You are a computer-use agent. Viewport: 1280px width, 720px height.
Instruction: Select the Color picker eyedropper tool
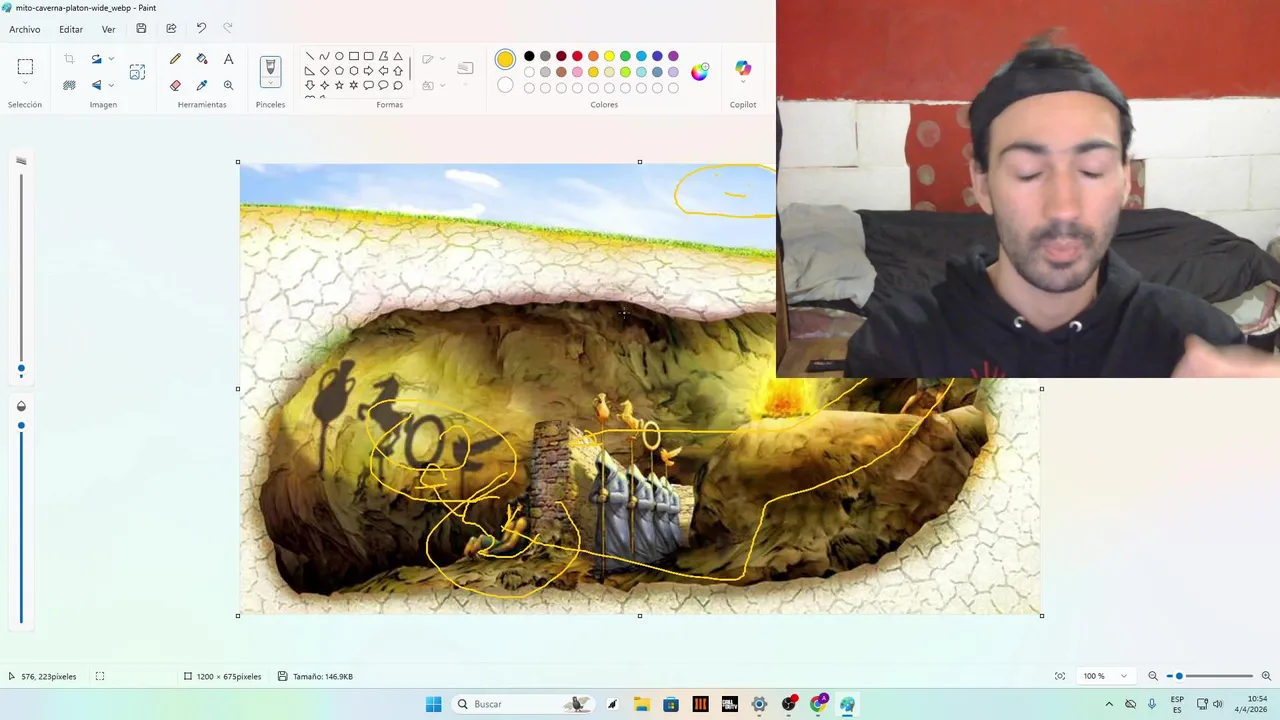(x=202, y=85)
